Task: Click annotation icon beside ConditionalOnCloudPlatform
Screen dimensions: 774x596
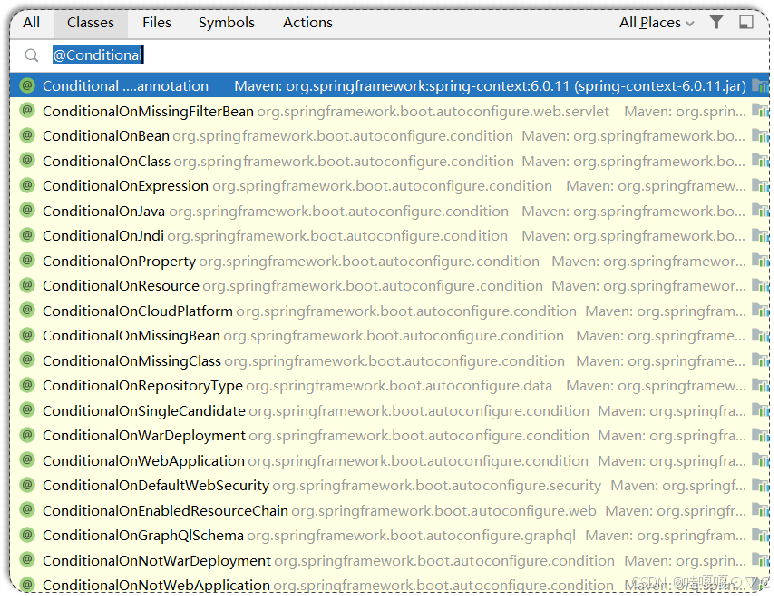Action: click(27, 310)
